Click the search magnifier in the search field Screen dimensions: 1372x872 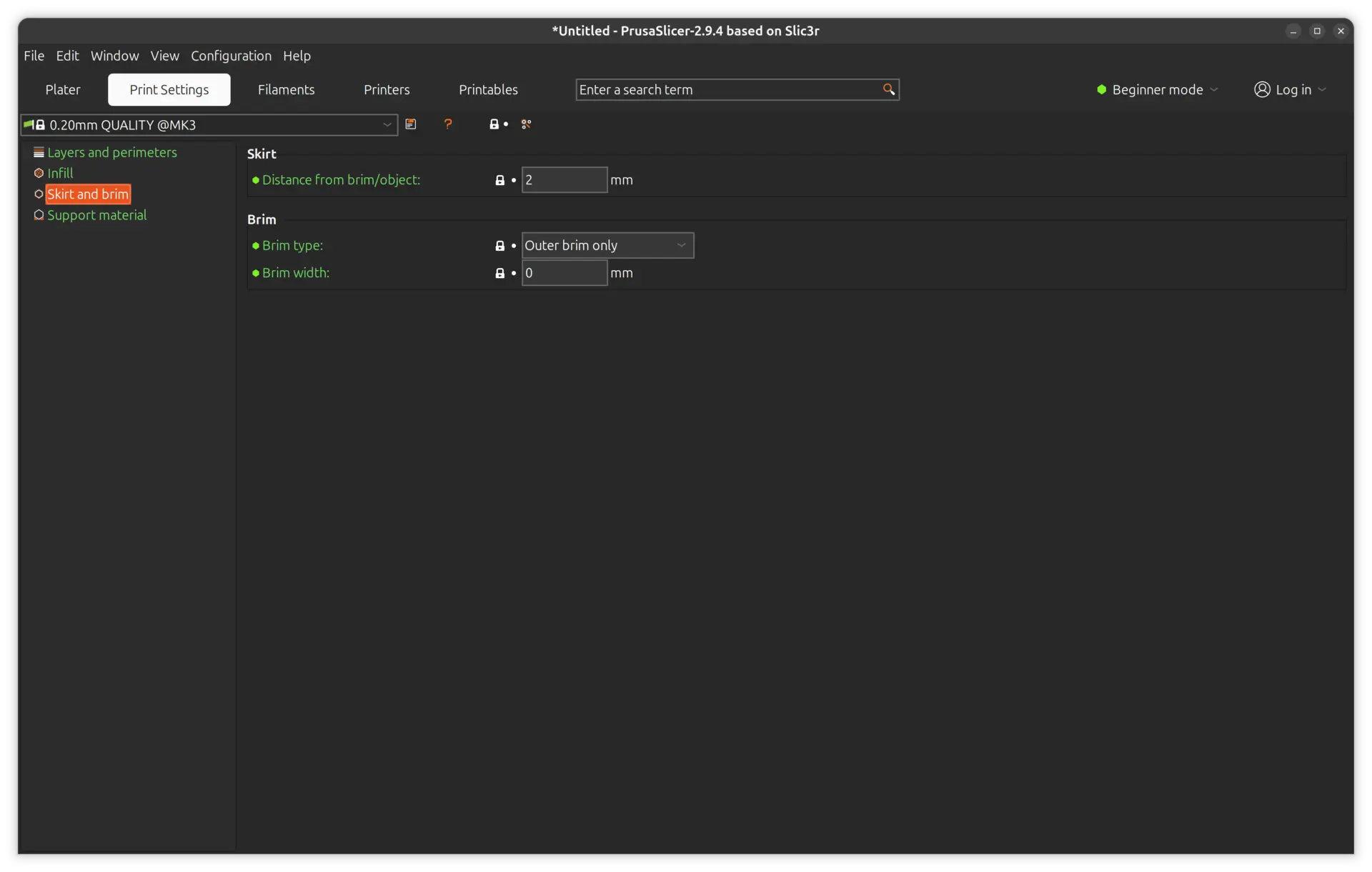coord(889,89)
